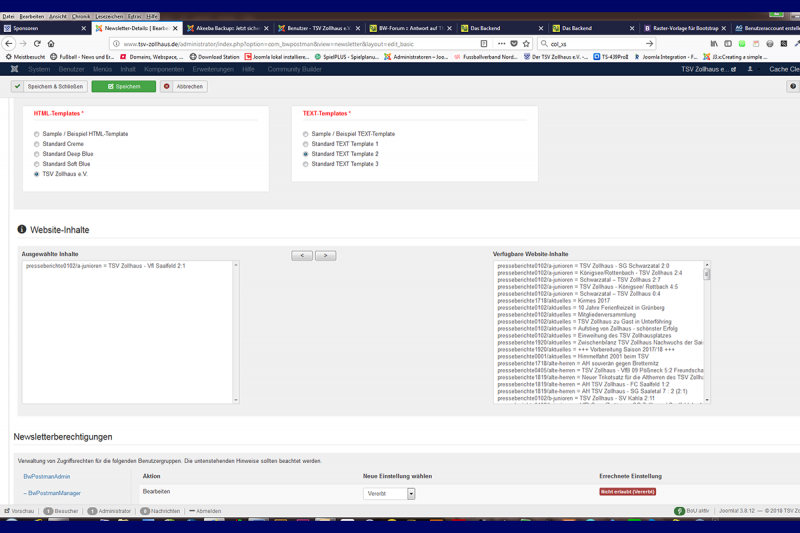The height and width of the screenshot is (533, 800).
Task: Switch to the Sponsoren browser tab
Action: click(x=45, y=28)
